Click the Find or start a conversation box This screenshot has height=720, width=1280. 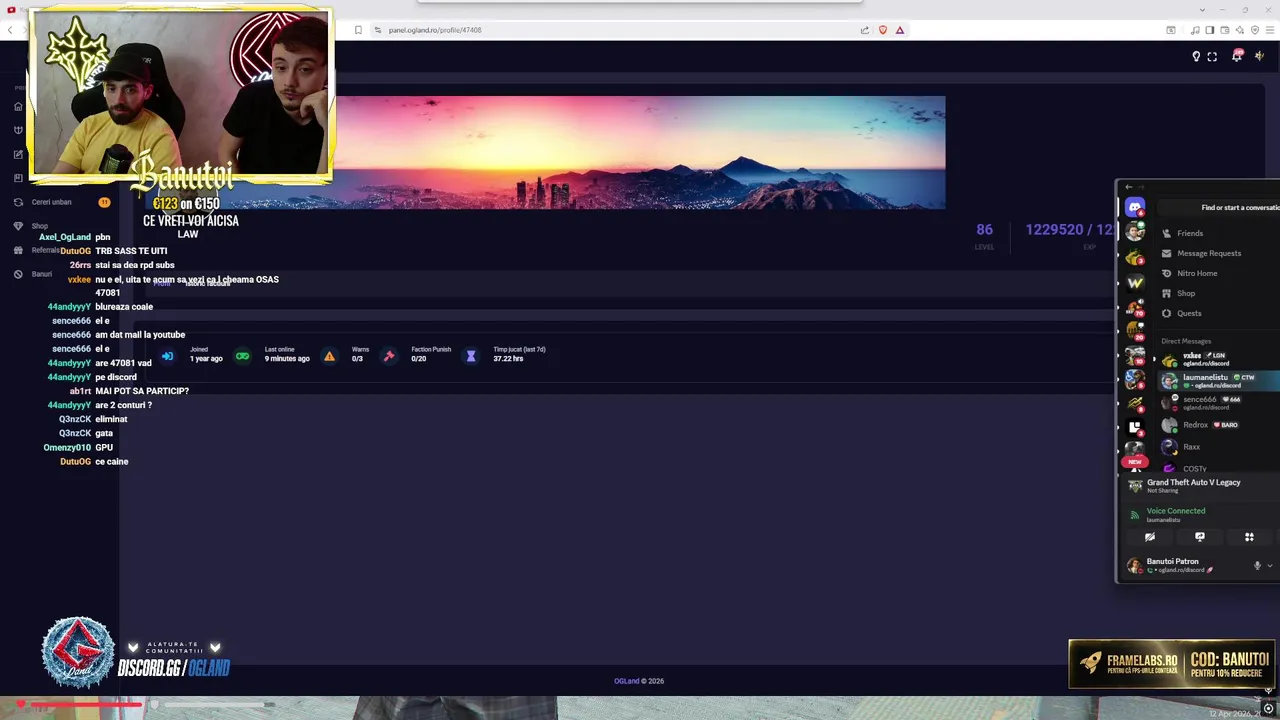1220,207
